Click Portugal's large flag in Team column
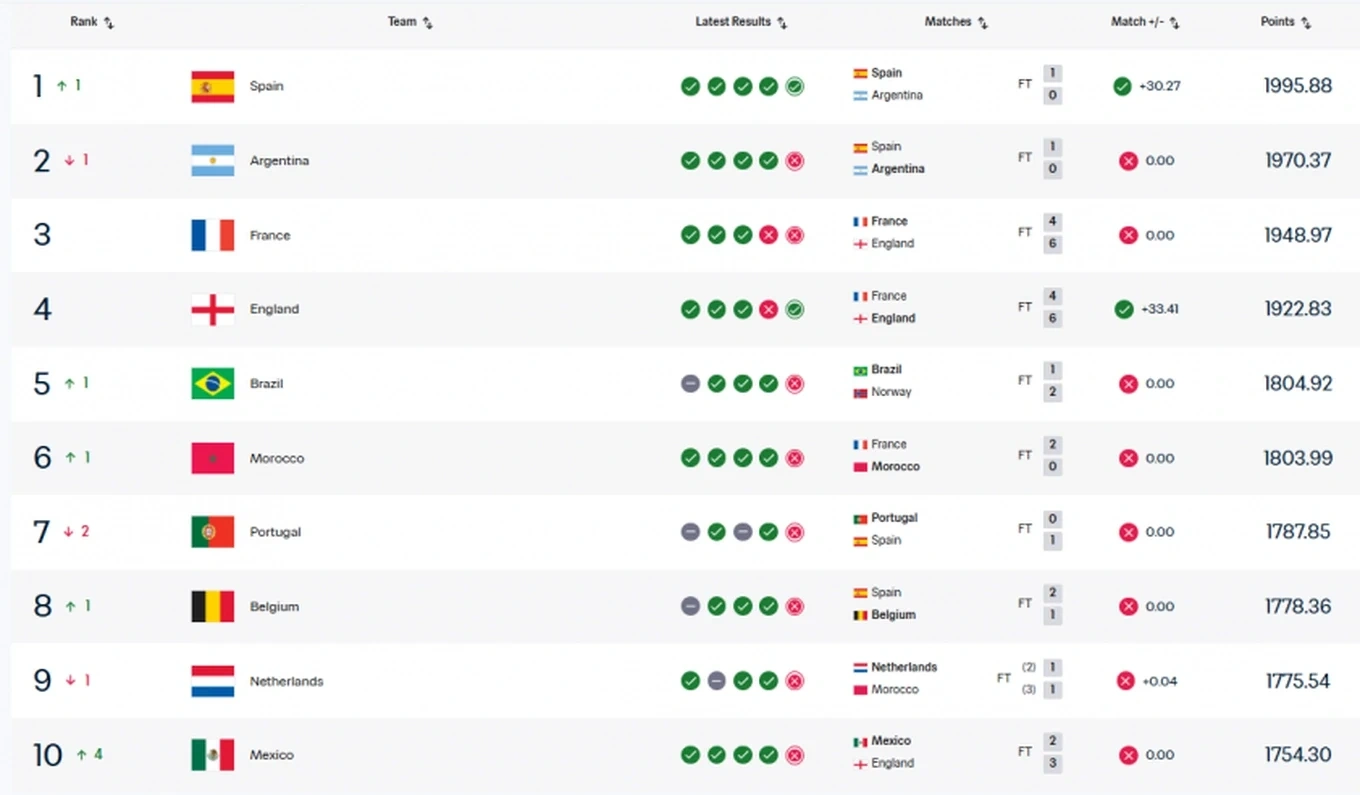The height and width of the screenshot is (795, 1360). click(x=213, y=532)
